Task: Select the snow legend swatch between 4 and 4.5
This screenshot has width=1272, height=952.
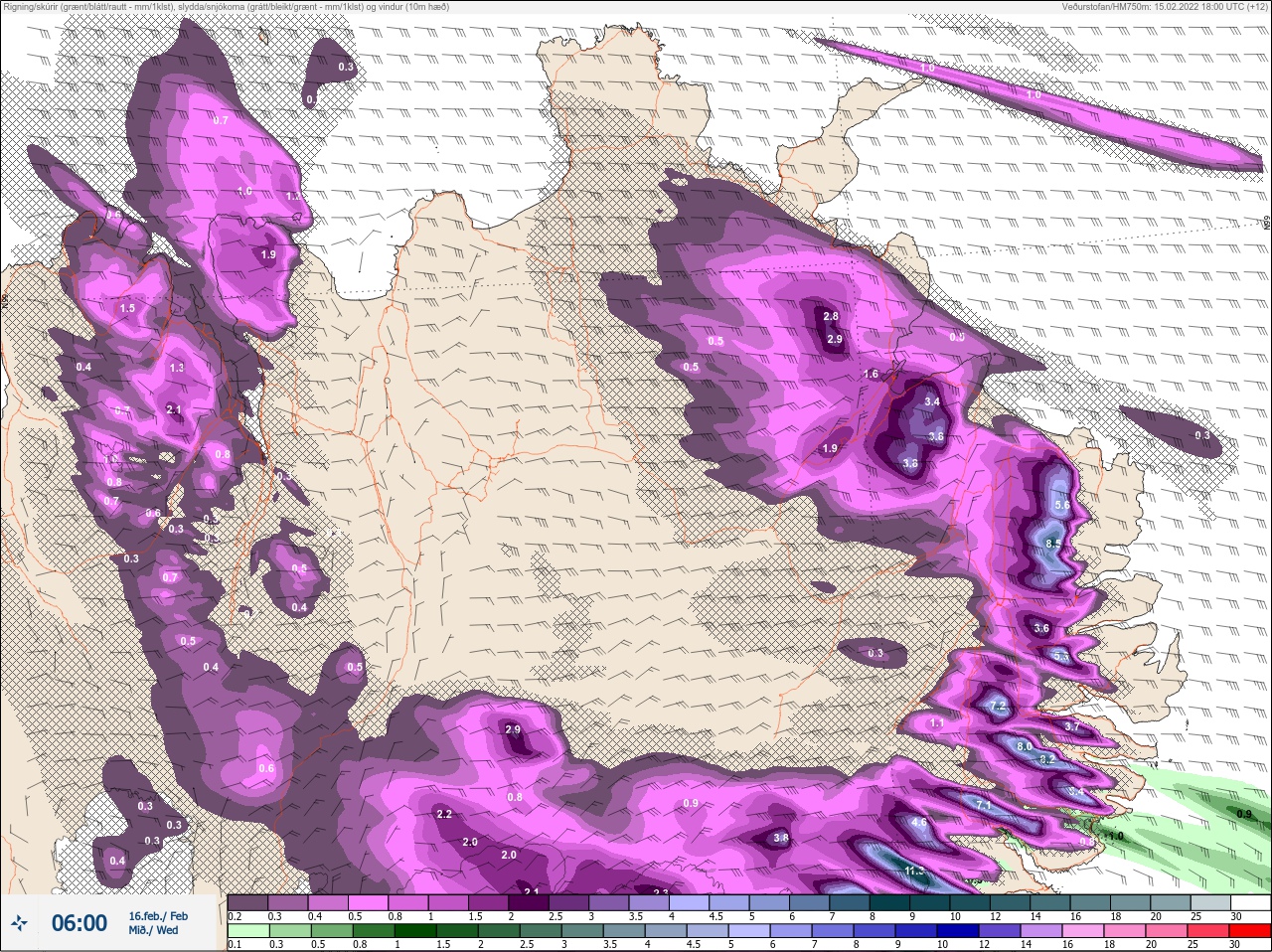Action: (690, 902)
